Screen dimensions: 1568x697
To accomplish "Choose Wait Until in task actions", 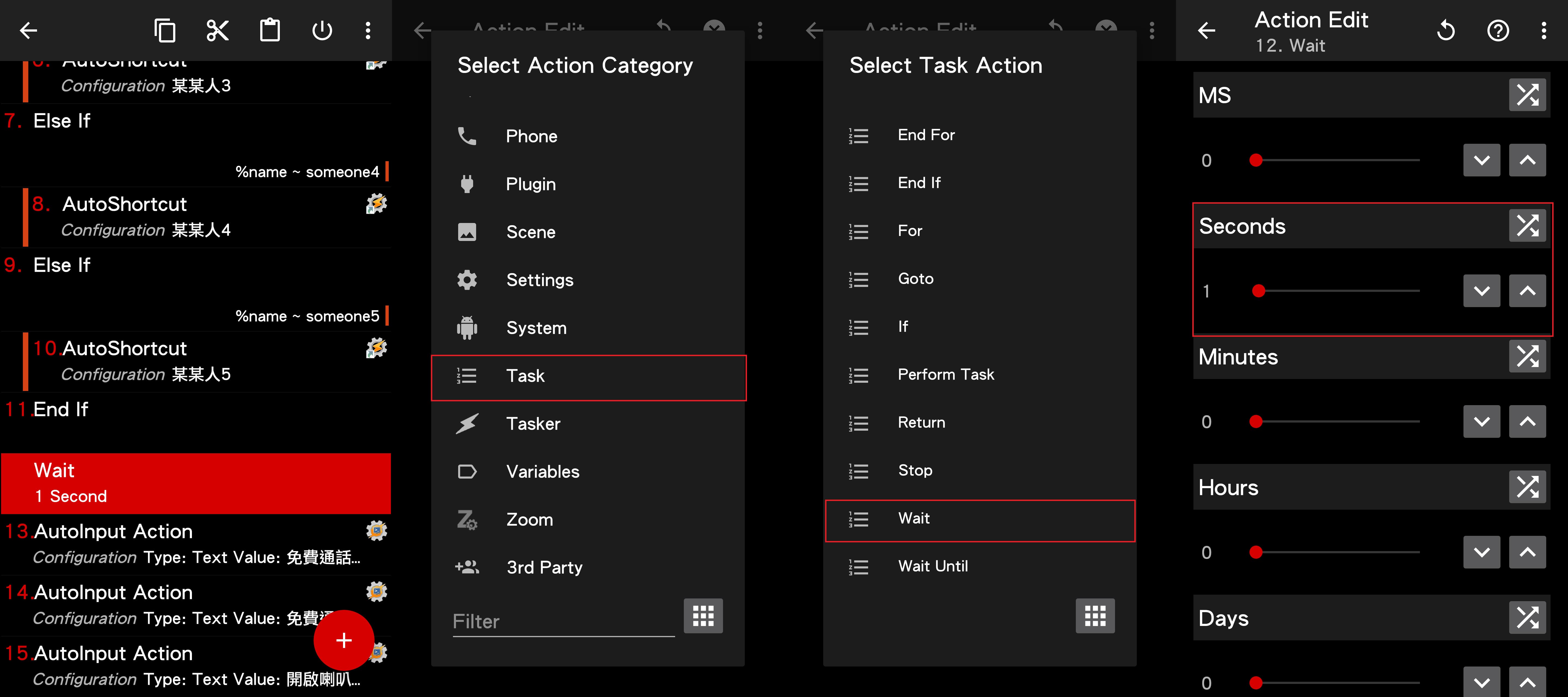I will (x=933, y=566).
